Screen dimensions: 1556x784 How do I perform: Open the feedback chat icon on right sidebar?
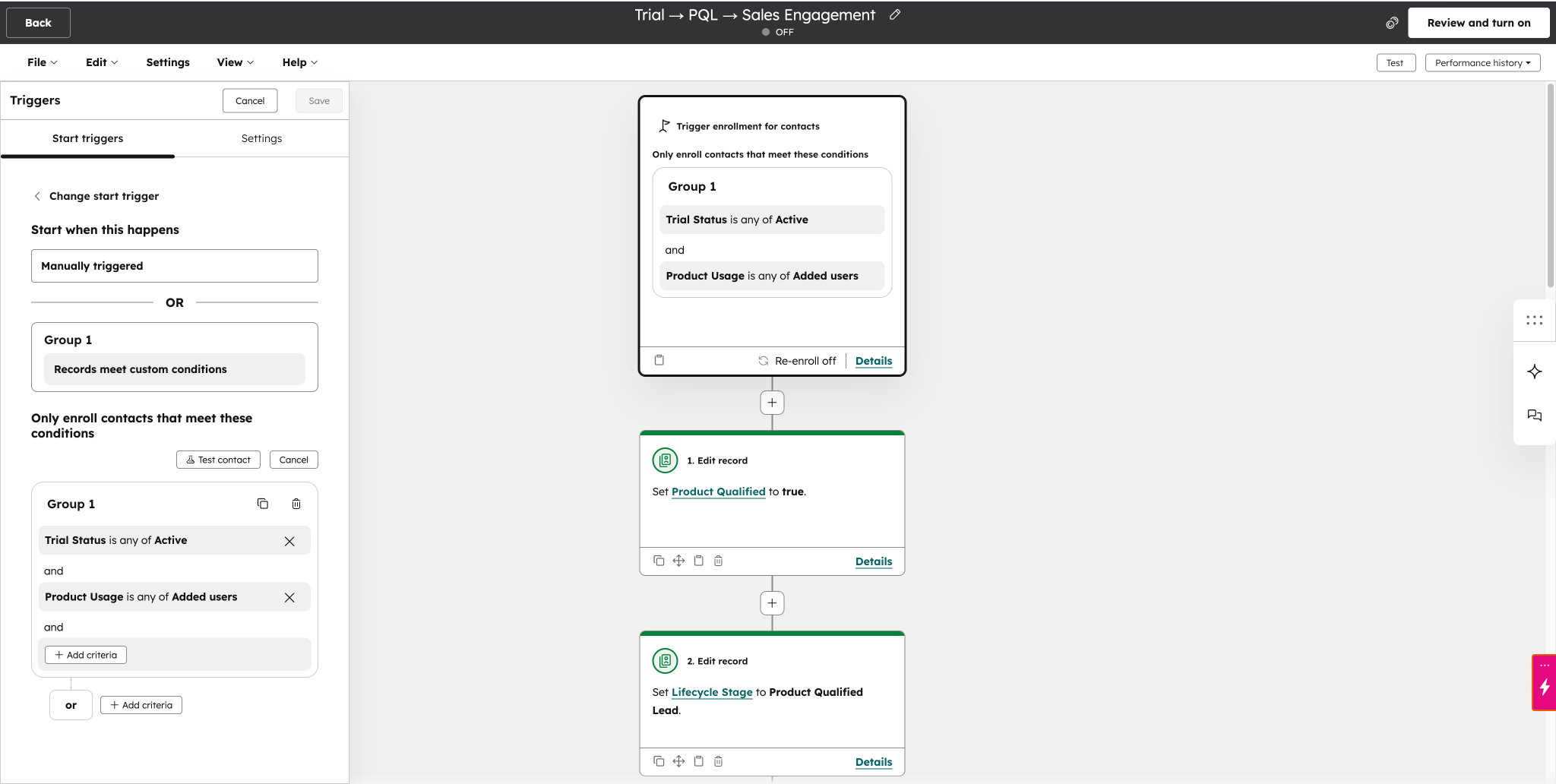(x=1535, y=416)
